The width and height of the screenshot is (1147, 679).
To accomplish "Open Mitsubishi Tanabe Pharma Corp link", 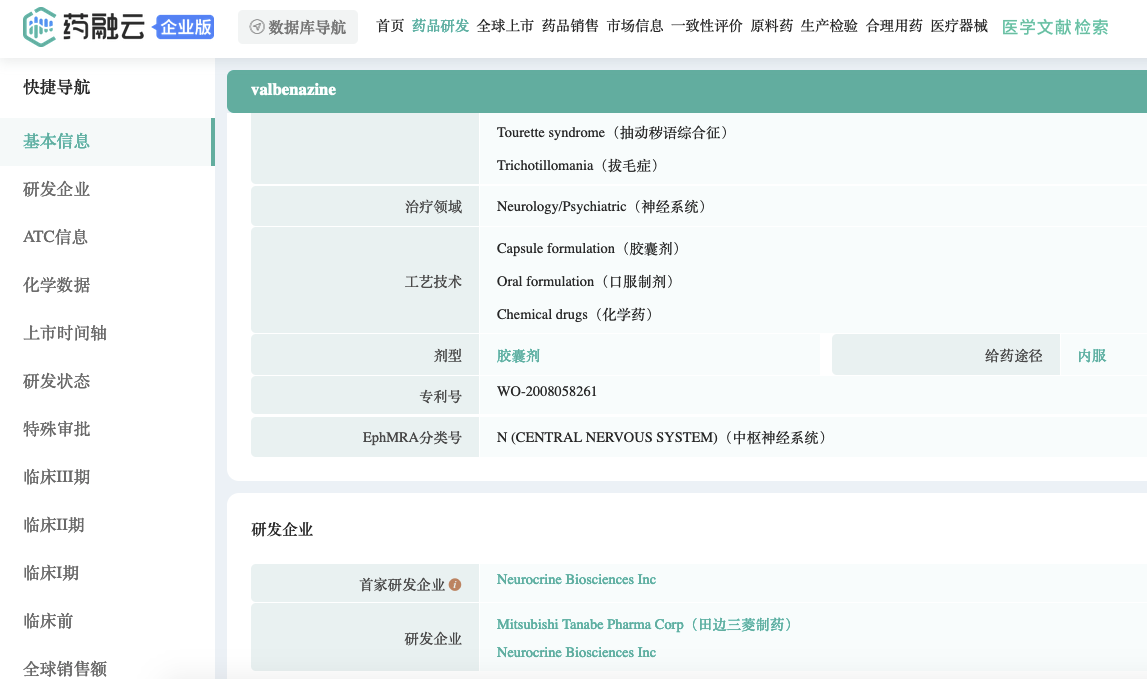I will pyautogui.click(x=645, y=624).
